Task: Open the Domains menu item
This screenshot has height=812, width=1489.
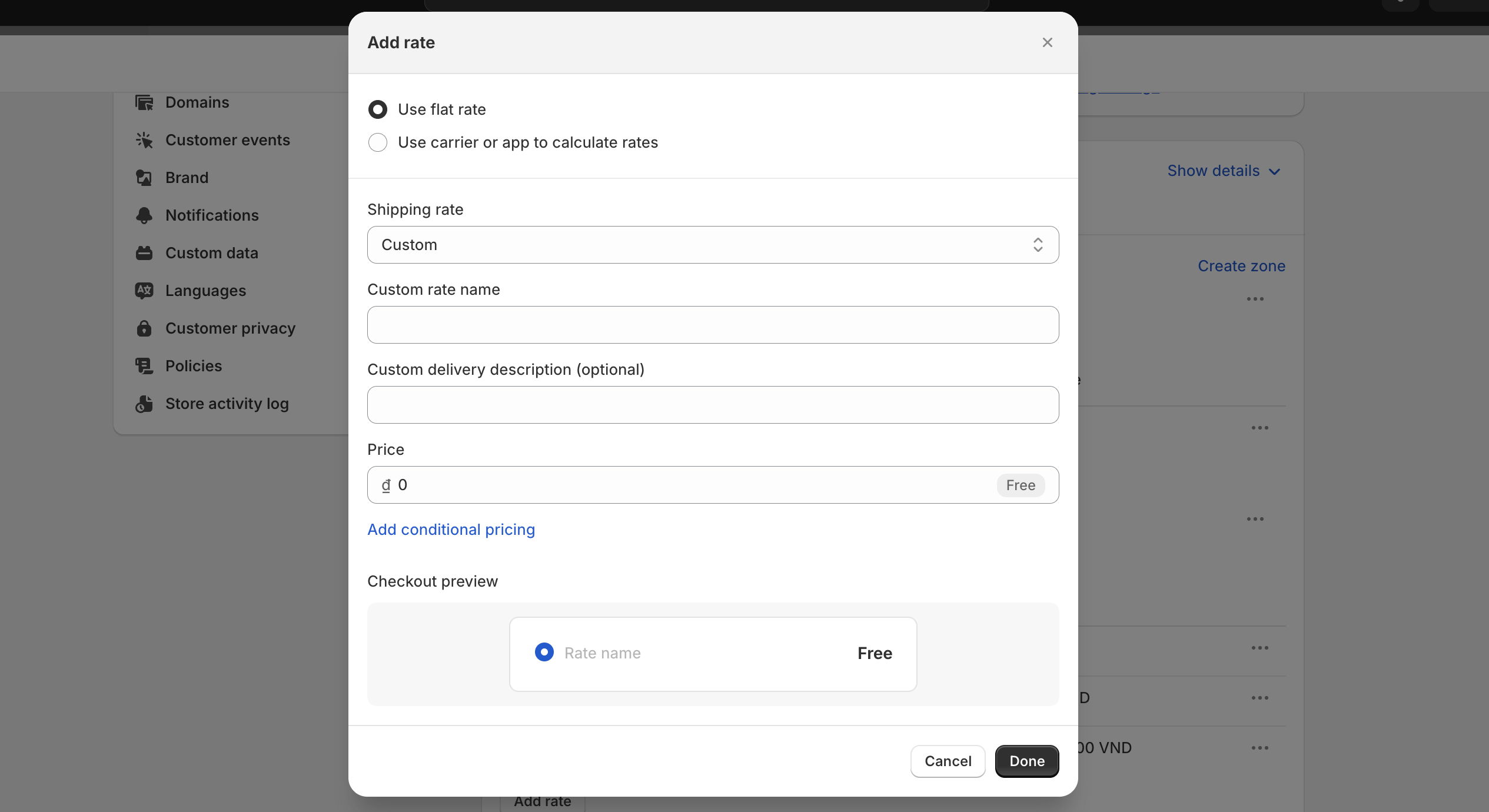Action: (197, 102)
